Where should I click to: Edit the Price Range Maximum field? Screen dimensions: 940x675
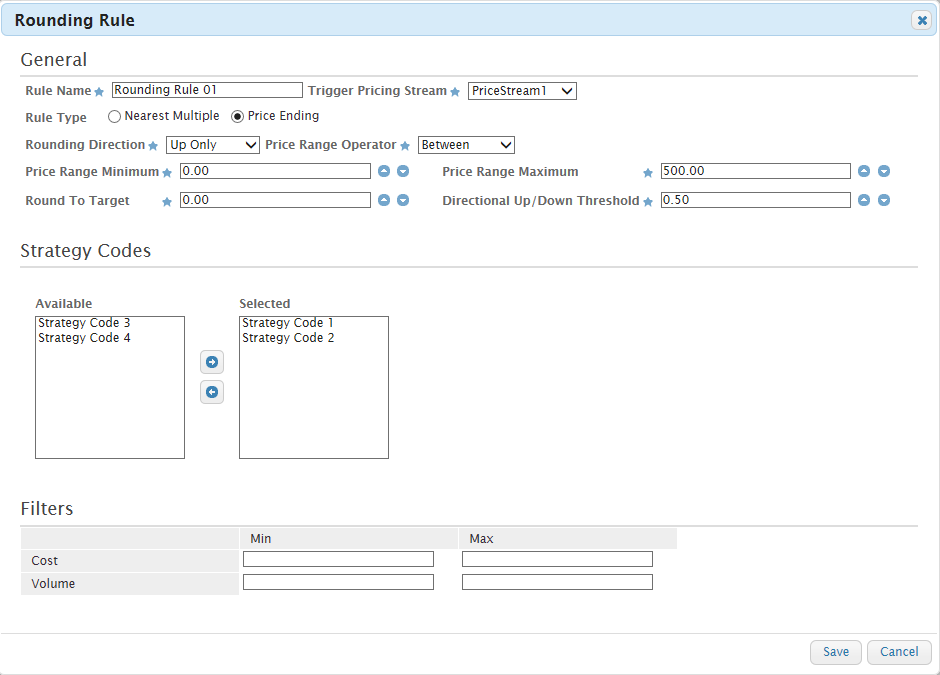[x=756, y=171]
